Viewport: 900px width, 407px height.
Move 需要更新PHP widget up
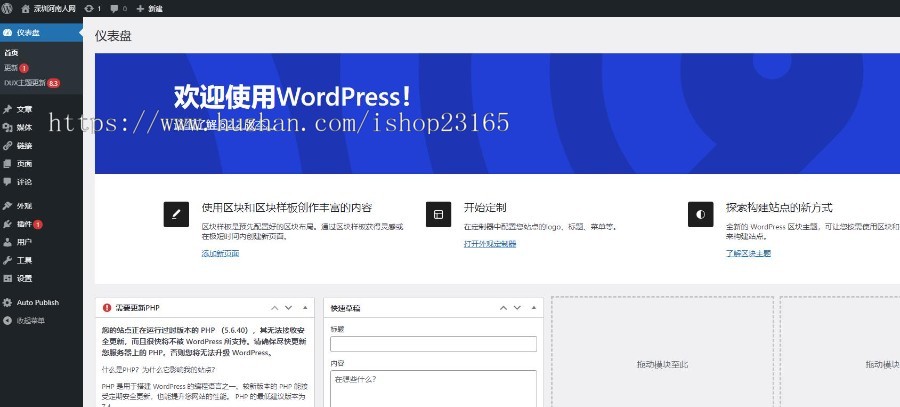275,308
